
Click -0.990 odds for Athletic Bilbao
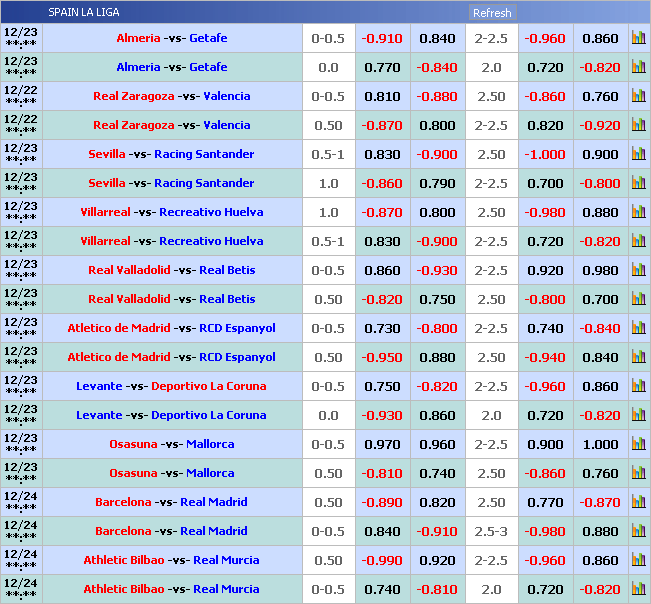pos(382,560)
